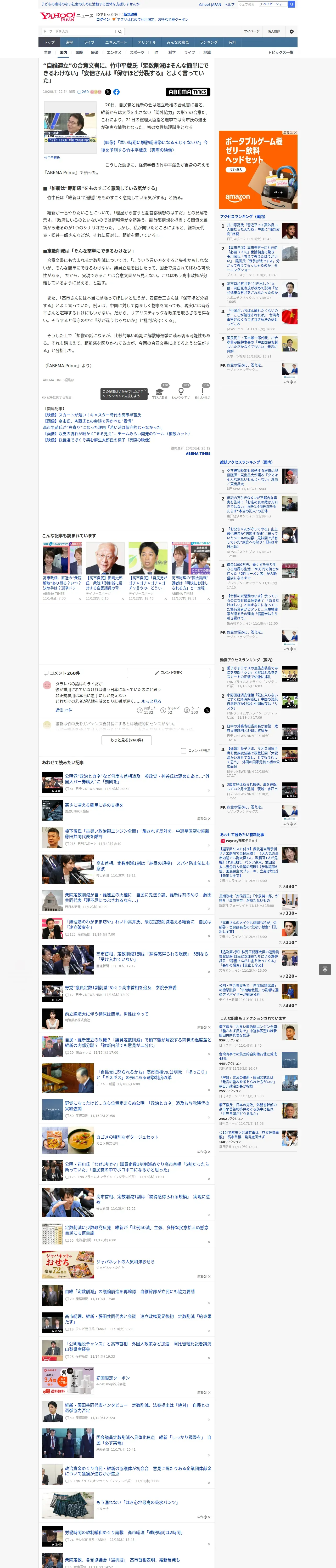
Task: Open settings via the gear icon
Action: click(x=292, y=32)
